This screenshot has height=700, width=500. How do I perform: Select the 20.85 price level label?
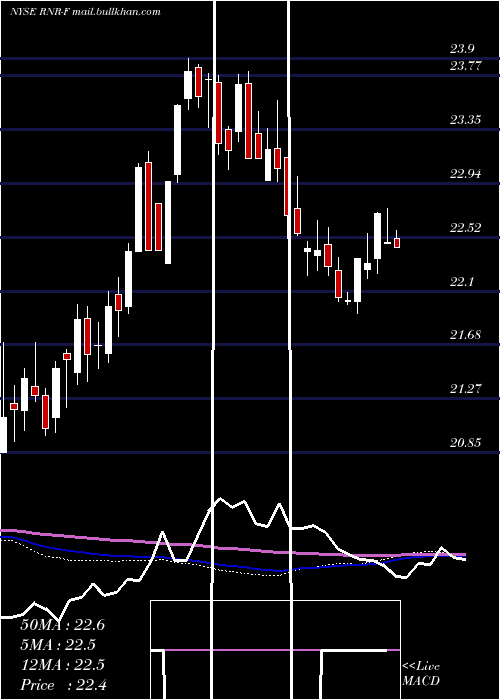point(466,443)
